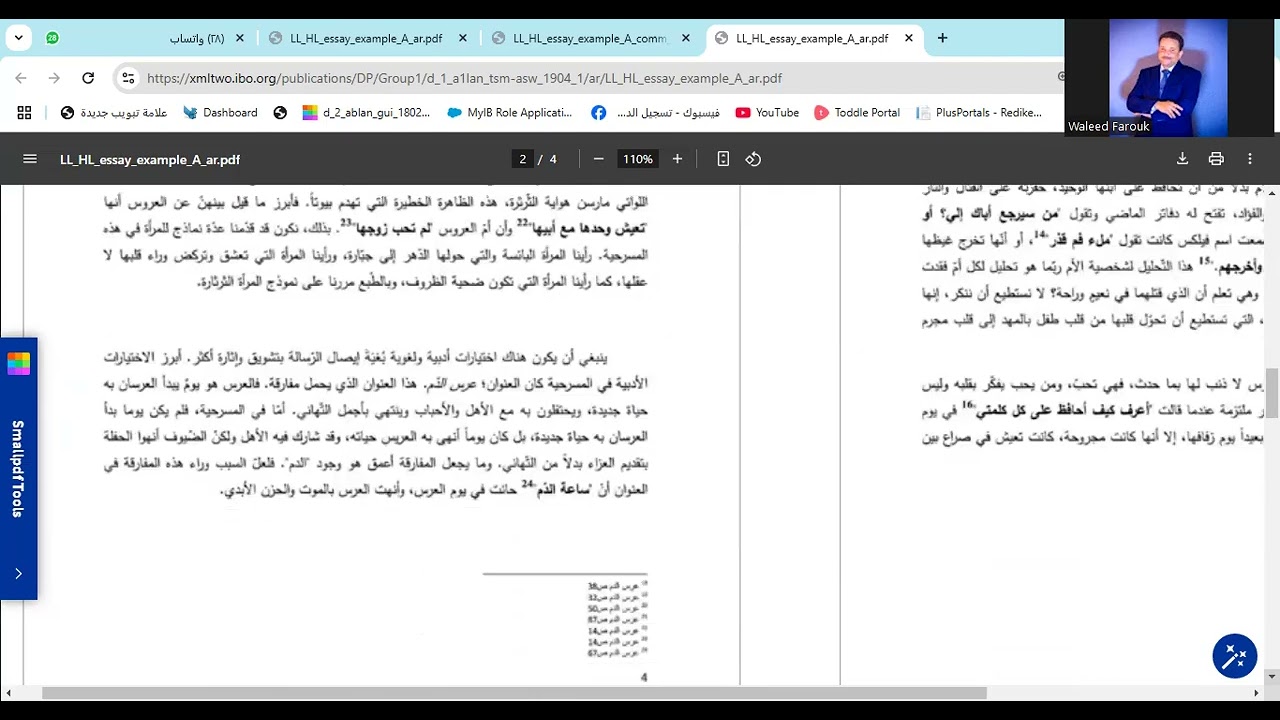Screen dimensions: 1280x720
Task: Close the active LL_HL_essay_example_A_ar.pdf tab
Action: point(908,38)
